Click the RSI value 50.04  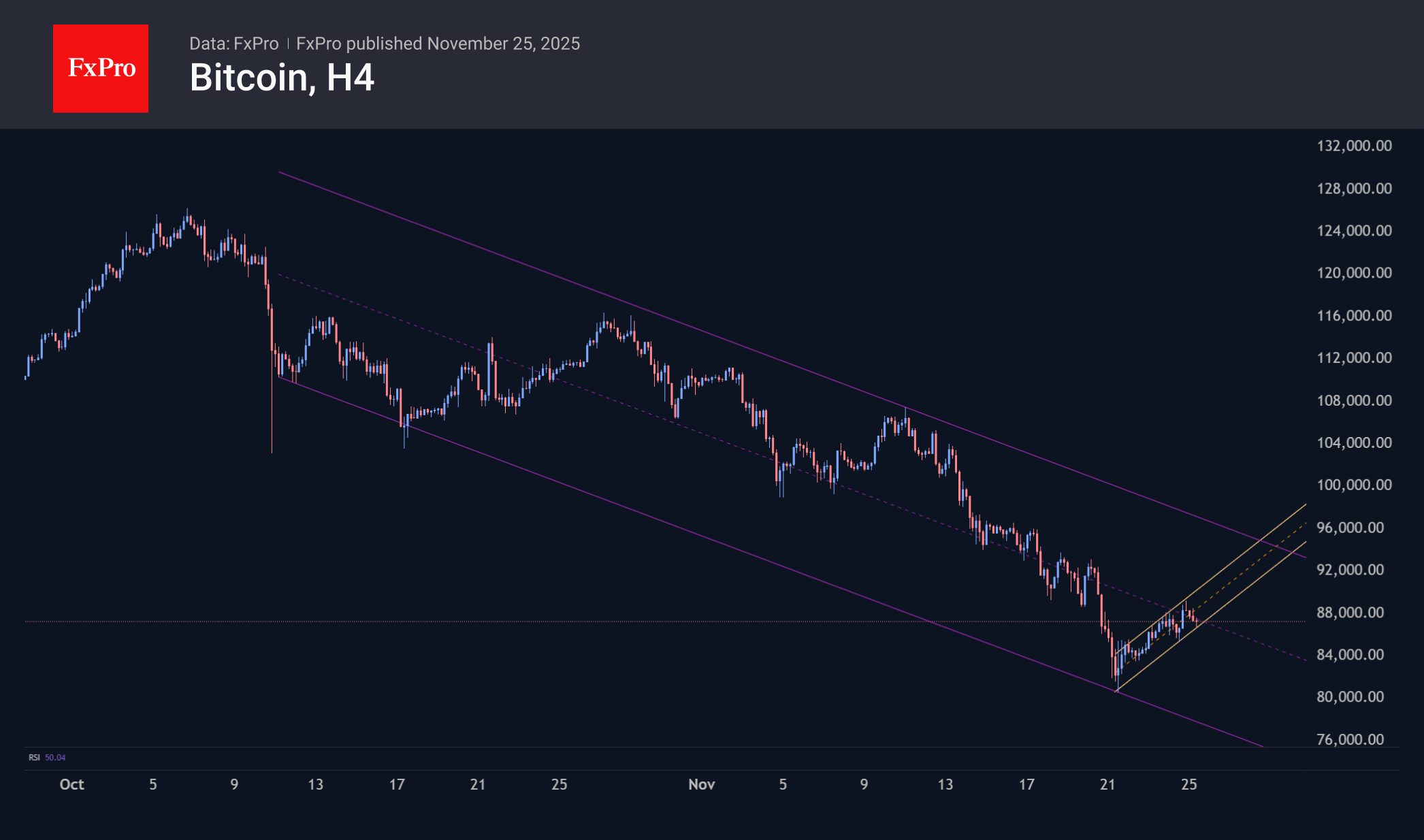(55, 758)
